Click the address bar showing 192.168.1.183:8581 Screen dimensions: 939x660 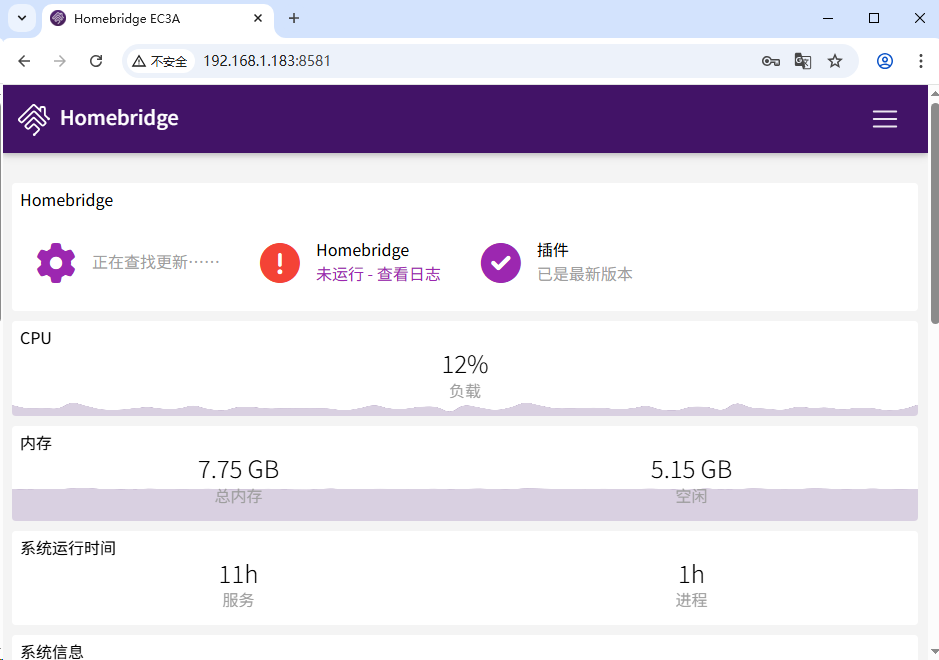[450, 61]
